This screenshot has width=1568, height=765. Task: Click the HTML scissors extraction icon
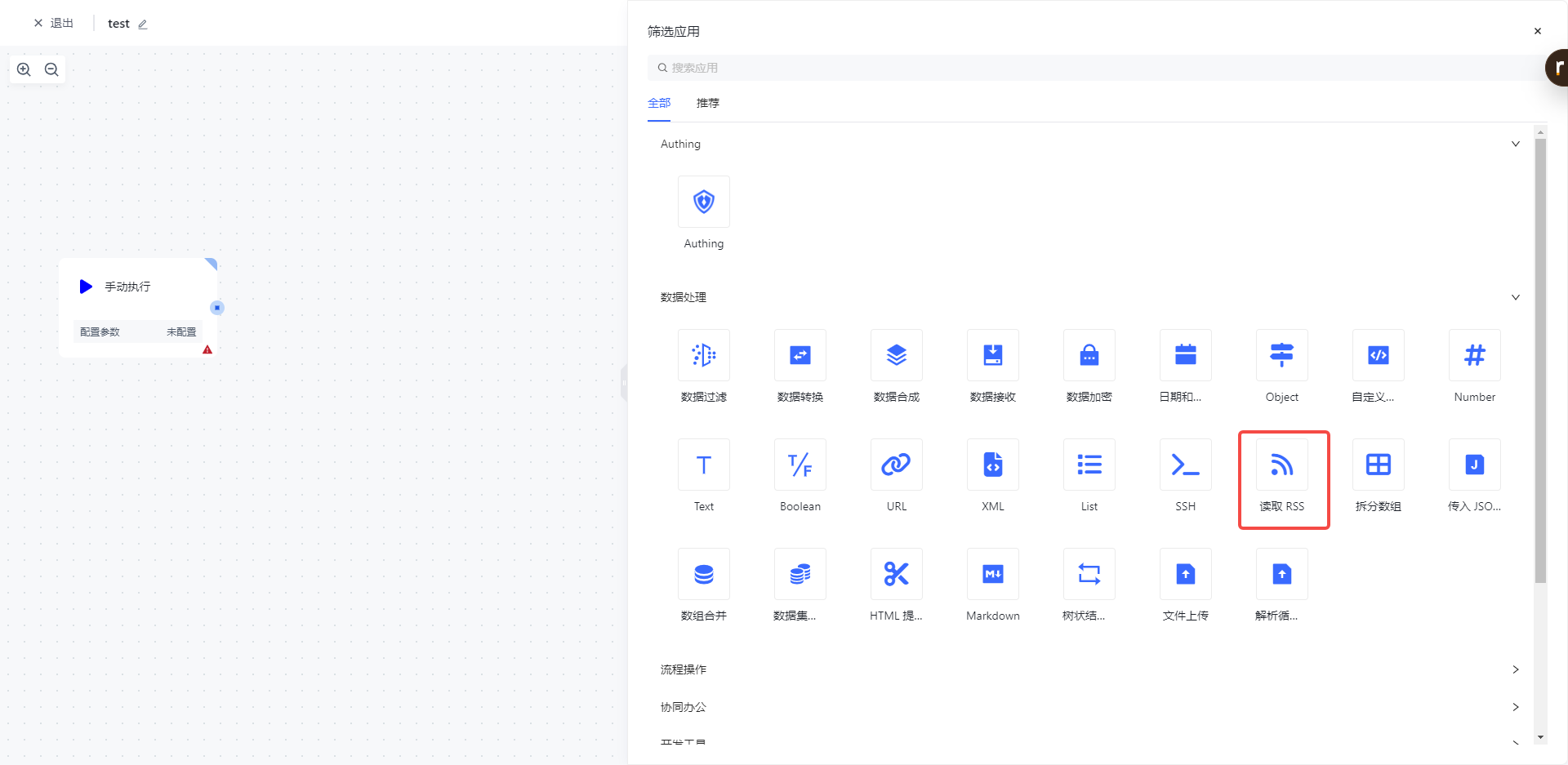click(x=896, y=575)
